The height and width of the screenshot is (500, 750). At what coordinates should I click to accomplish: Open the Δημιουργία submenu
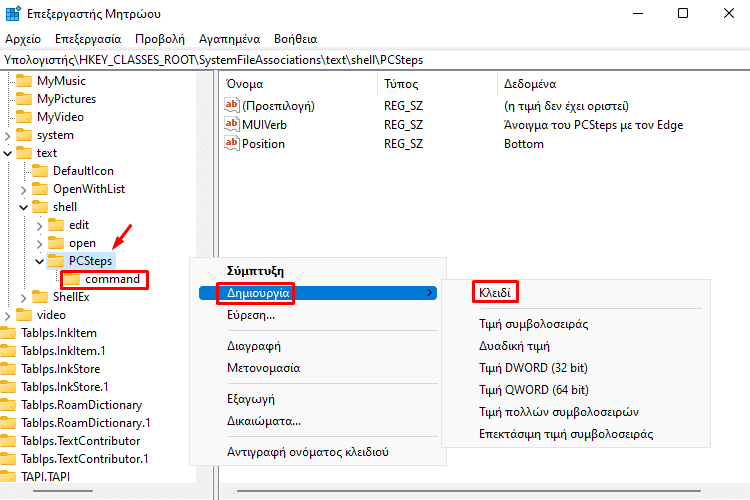click(x=318, y=293)
